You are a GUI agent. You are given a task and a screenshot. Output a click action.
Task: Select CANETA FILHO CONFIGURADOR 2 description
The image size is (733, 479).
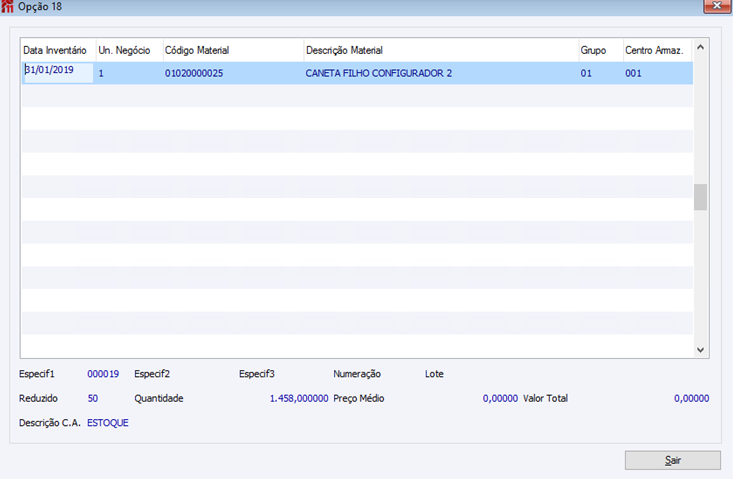point(379,73)
